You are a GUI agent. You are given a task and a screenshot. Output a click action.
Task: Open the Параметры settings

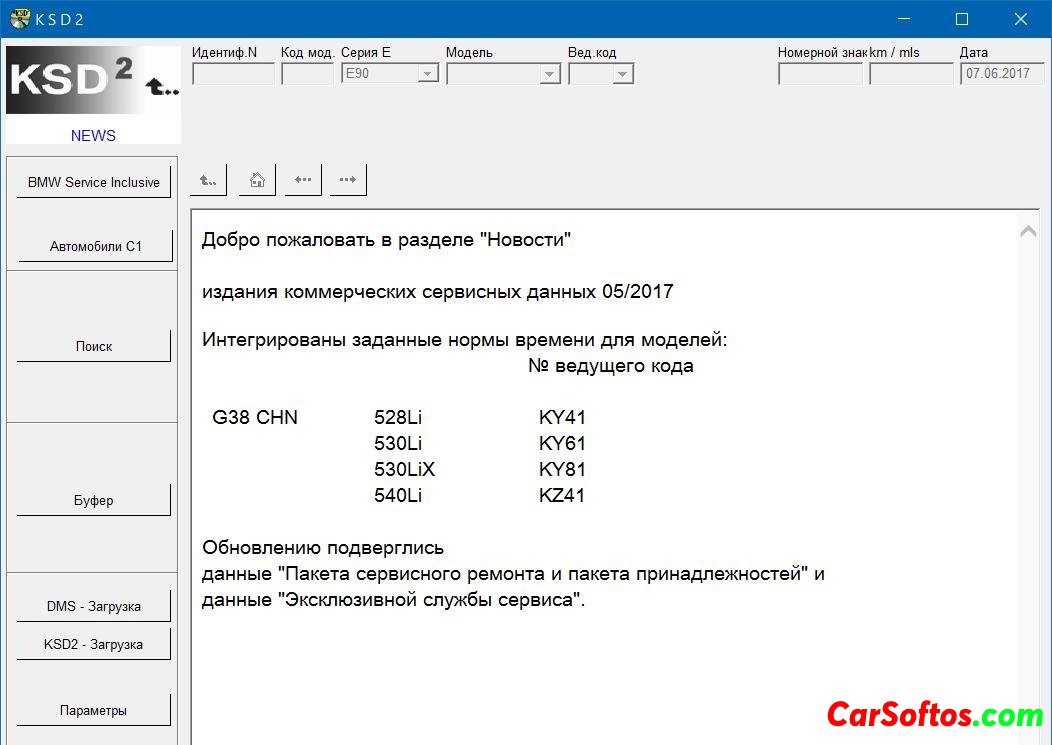(94, 711)
